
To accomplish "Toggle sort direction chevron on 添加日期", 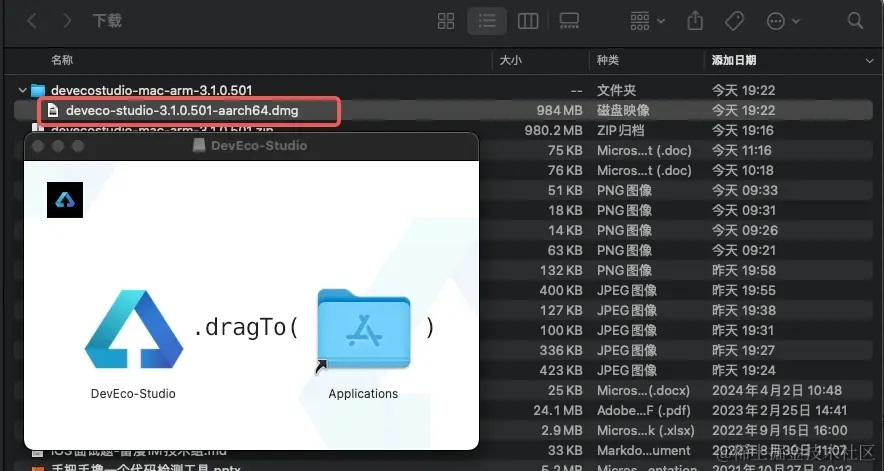I will 869,60.
